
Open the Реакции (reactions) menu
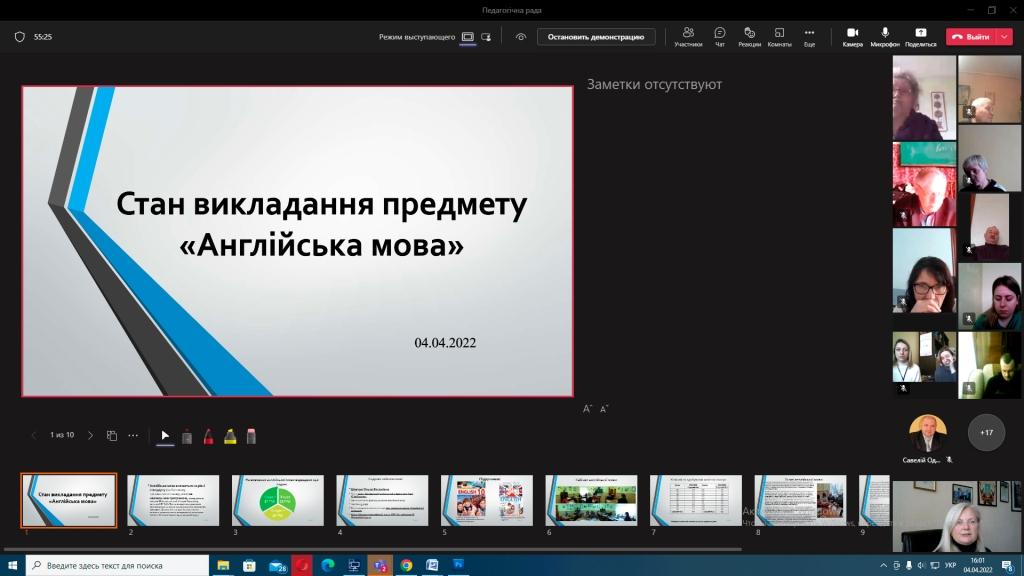point(749,36)
